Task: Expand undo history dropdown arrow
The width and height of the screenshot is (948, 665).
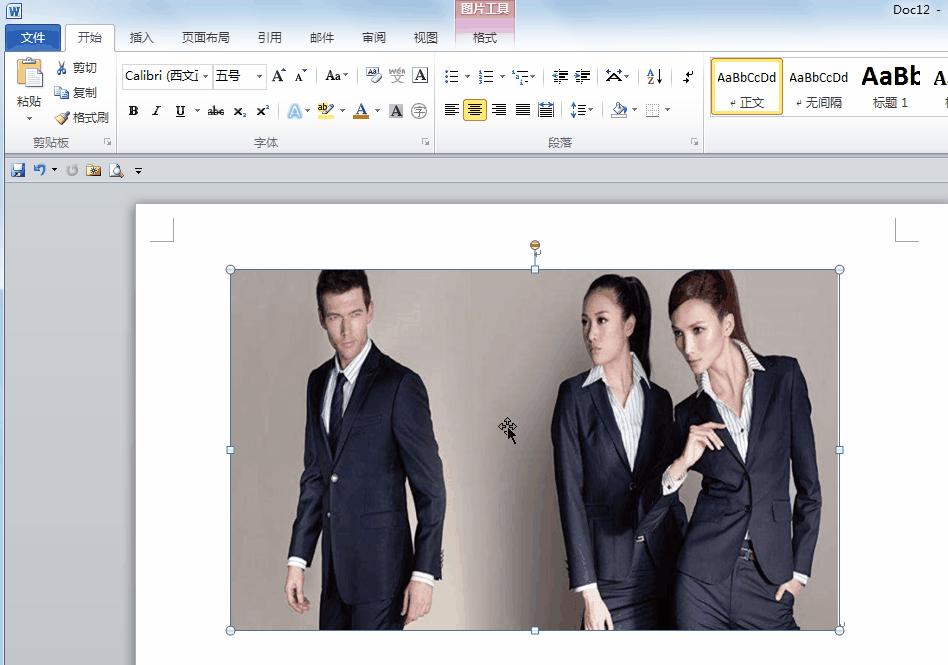Action: 54,170
